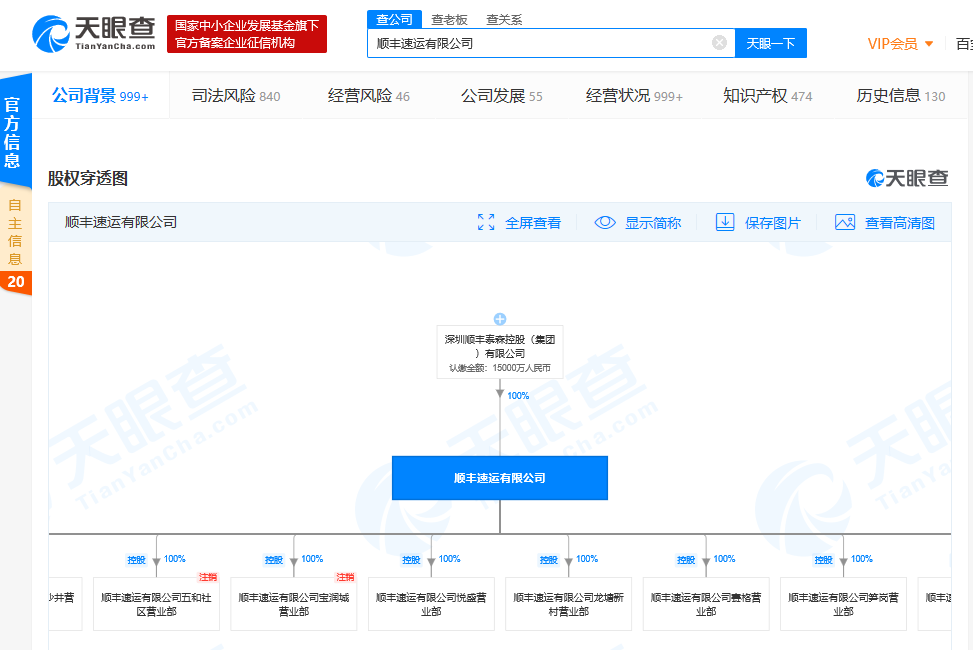Open the VIP会员 dropdown arrow
This screenshot has width=973, height=650.
point(929,44)
